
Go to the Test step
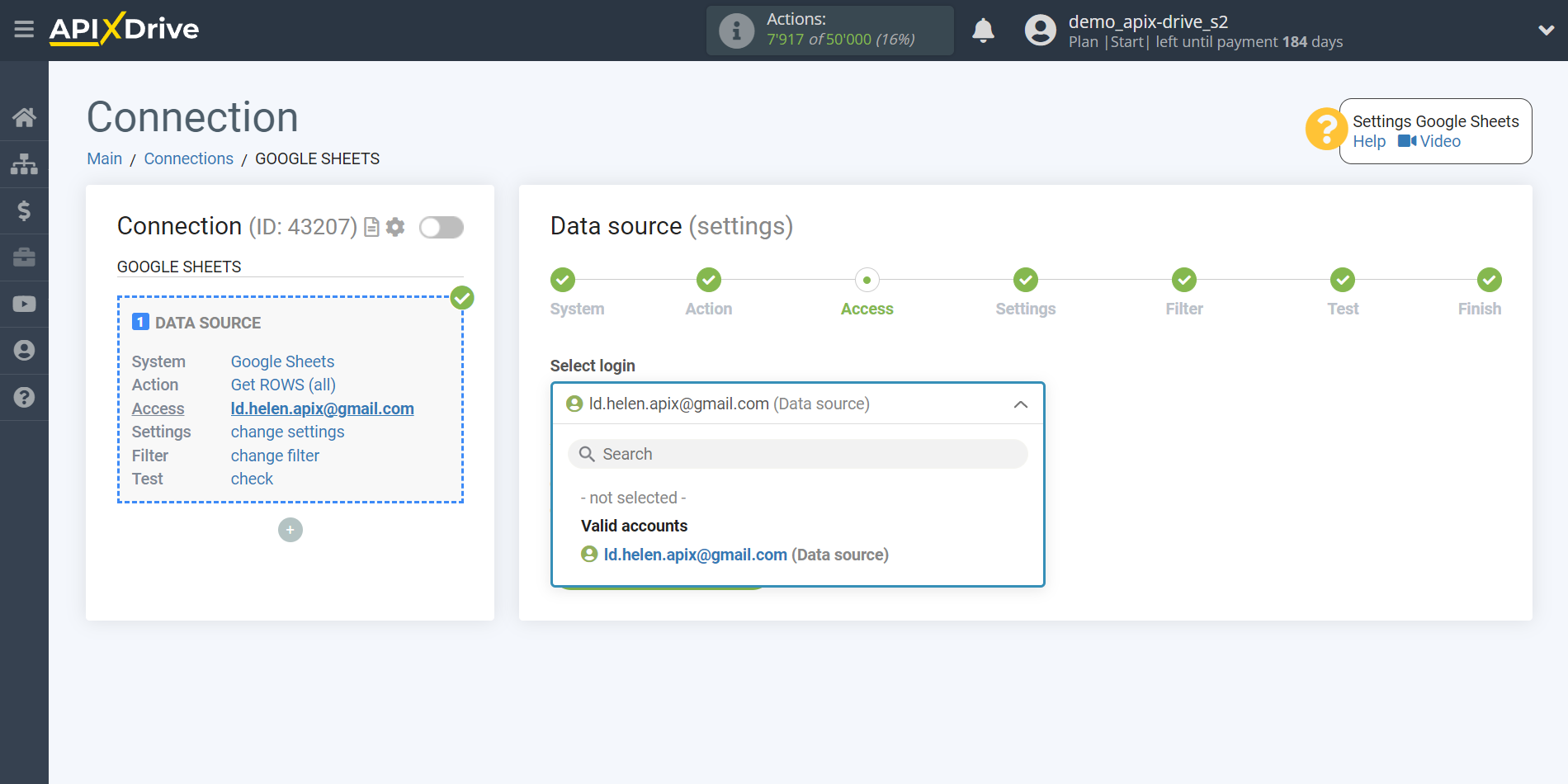1343,280
